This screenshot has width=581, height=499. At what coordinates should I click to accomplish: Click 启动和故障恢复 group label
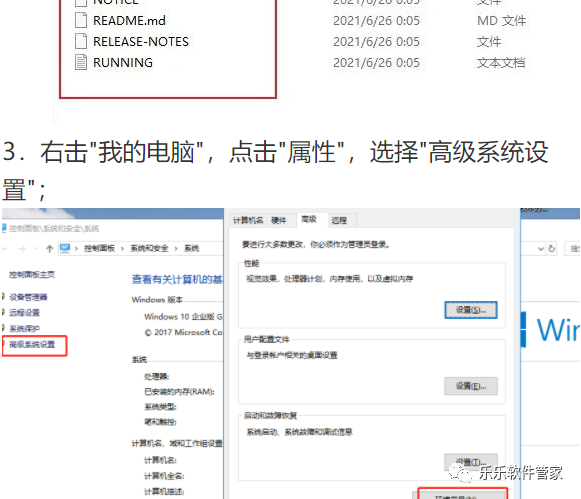click(x=270, y=415)
